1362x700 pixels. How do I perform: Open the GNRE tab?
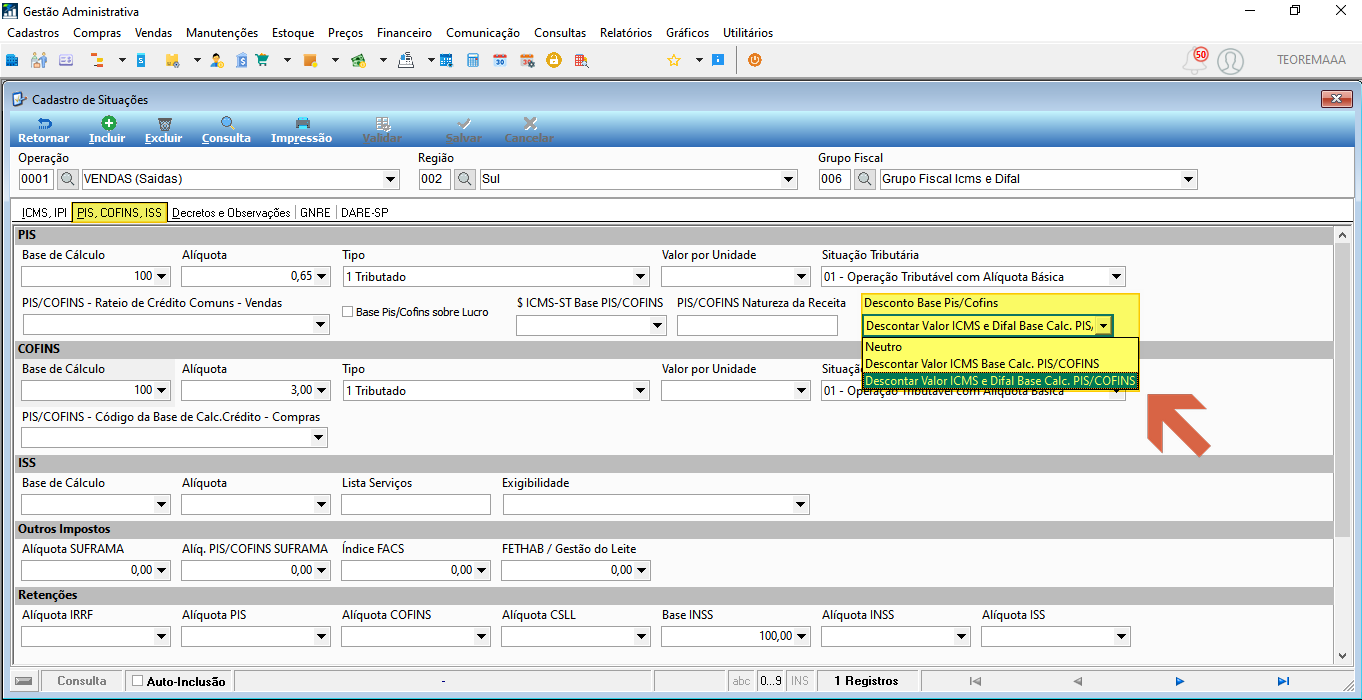click(x=315, y=213)
